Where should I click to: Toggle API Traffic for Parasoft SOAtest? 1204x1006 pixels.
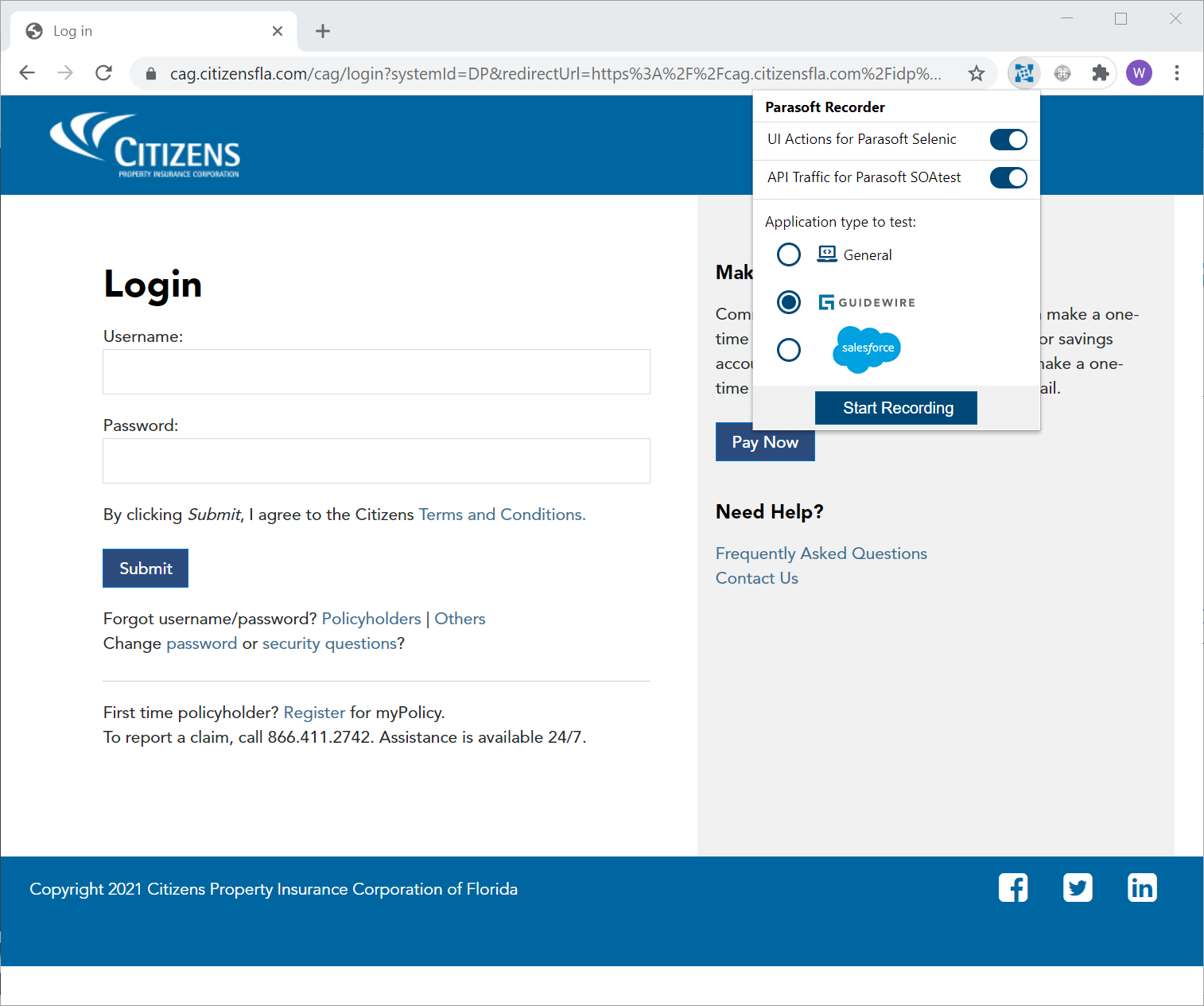1008,178
